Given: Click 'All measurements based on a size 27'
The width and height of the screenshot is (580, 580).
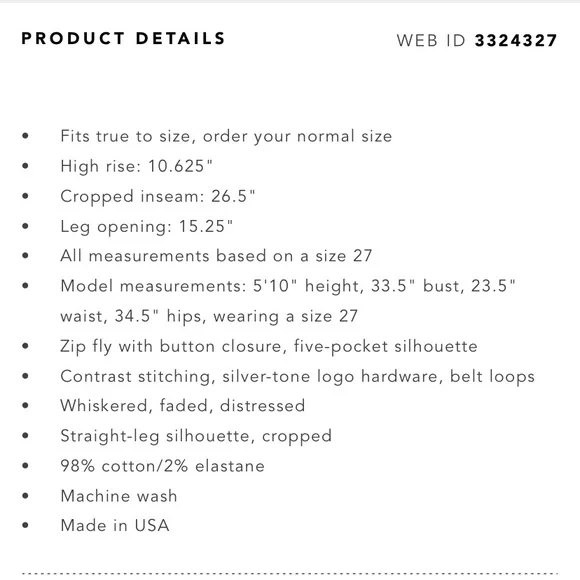Looking at the screenshot, I should coord(216,256).
